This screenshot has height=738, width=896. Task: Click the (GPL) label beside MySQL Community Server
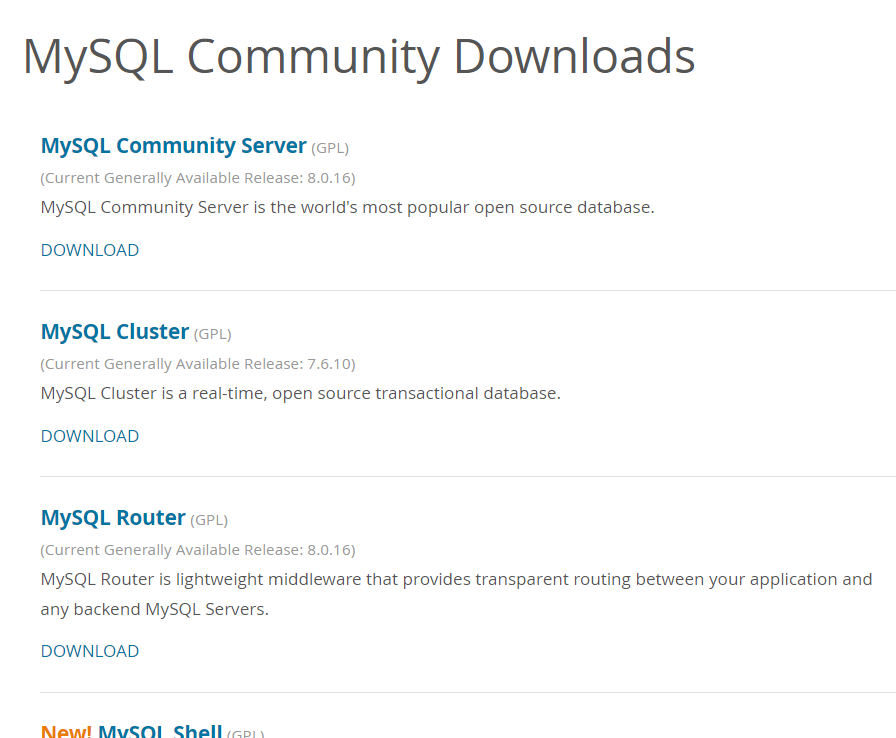[330, 149]
